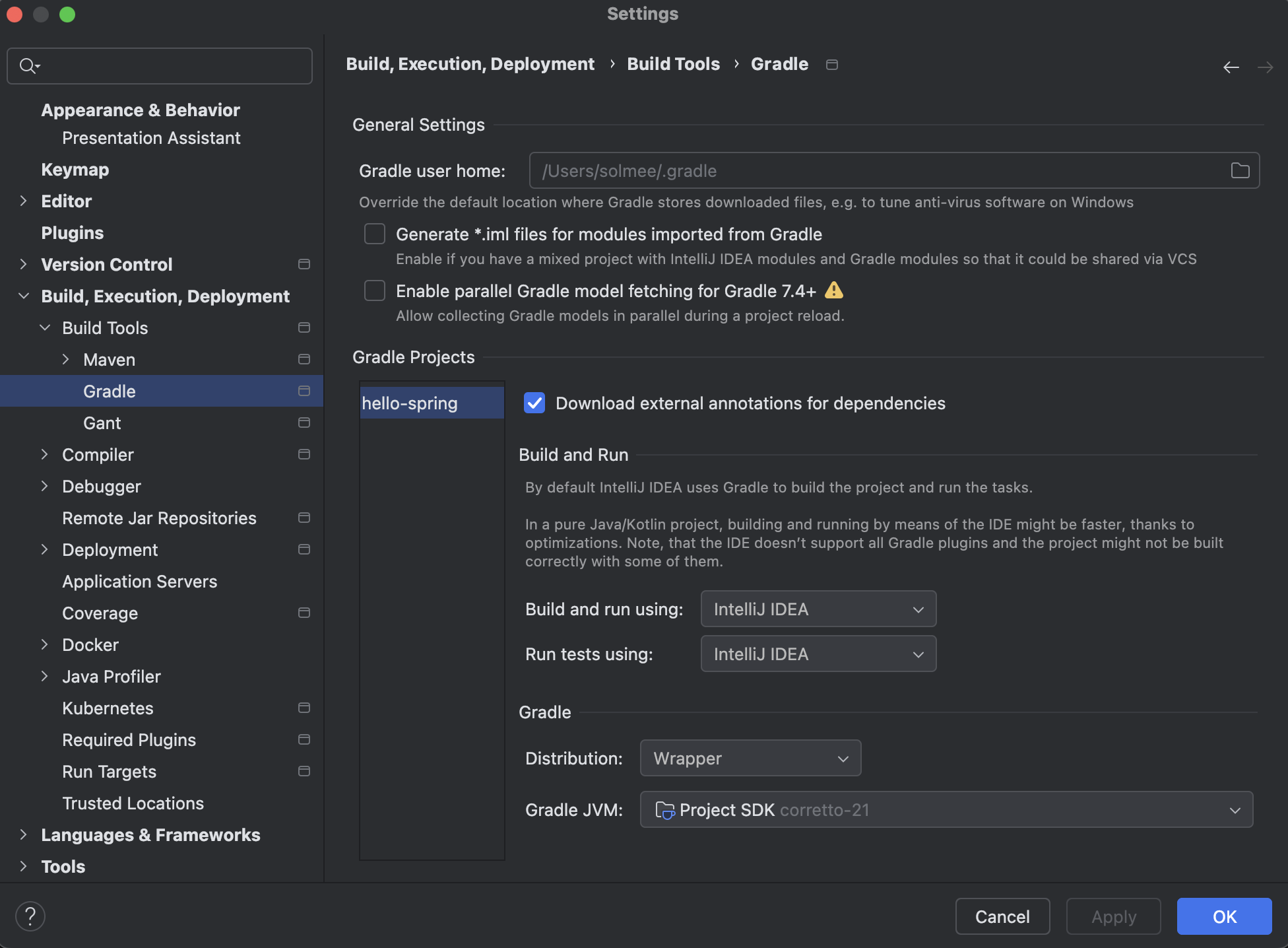This screenshot has width=1288, height=948.
Task: Enable Generate *.iml files checkbox
Action: [x=375, y=234]
